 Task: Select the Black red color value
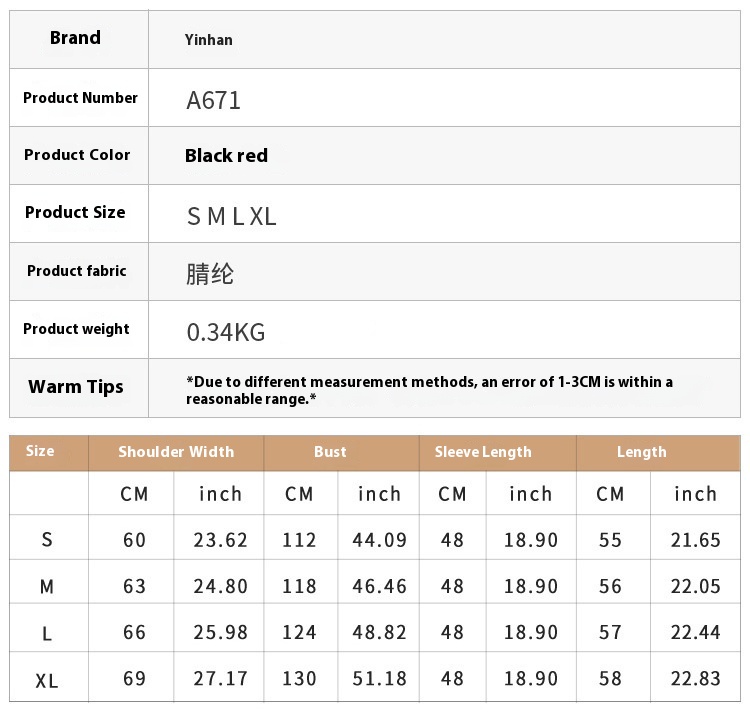226,155
